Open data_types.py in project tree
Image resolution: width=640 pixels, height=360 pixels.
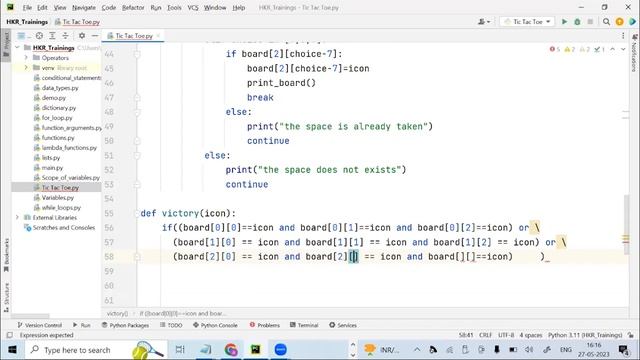[60, 88]
